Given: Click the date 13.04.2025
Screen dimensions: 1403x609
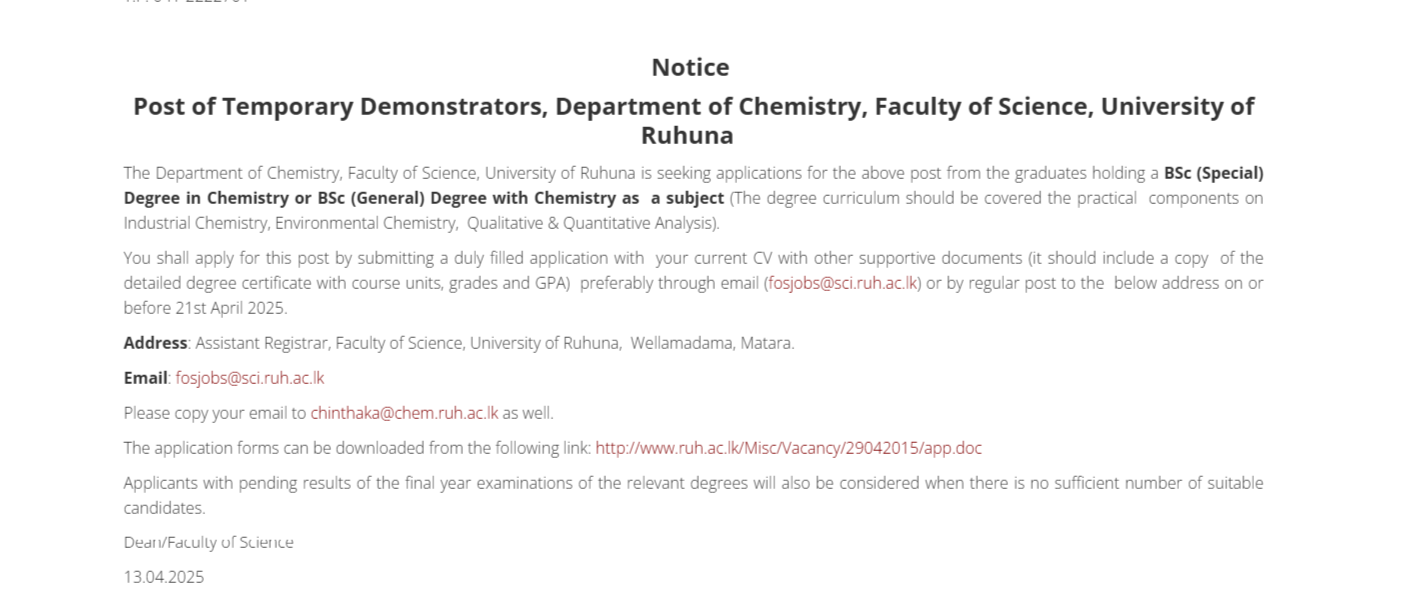Looking at the screenshot, I should point(164,577).
